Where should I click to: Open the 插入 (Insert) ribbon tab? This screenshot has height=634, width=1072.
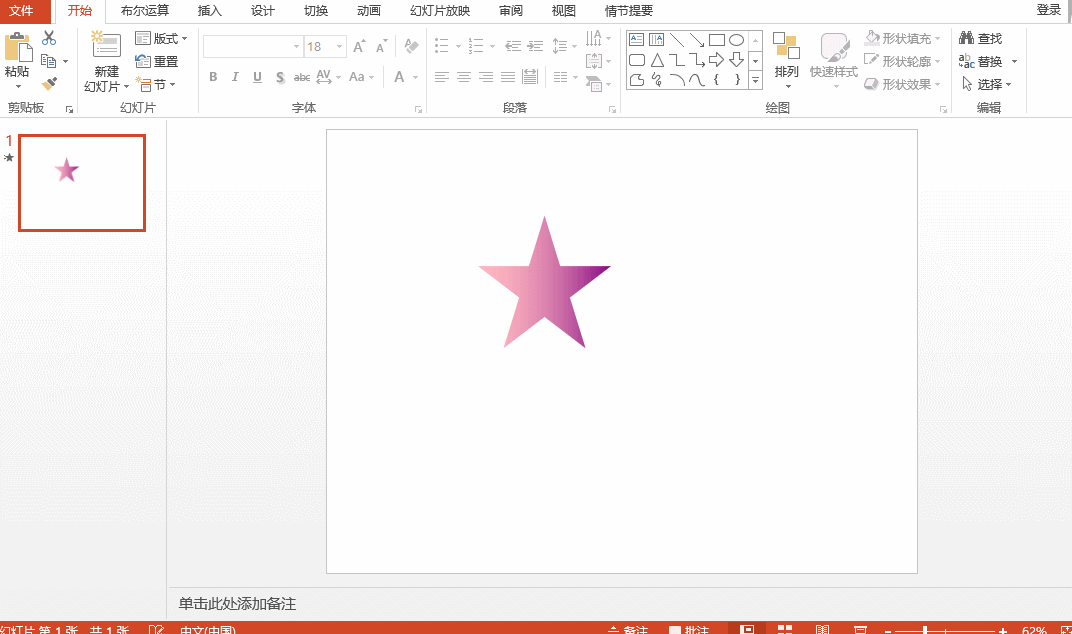coord(210,11)
